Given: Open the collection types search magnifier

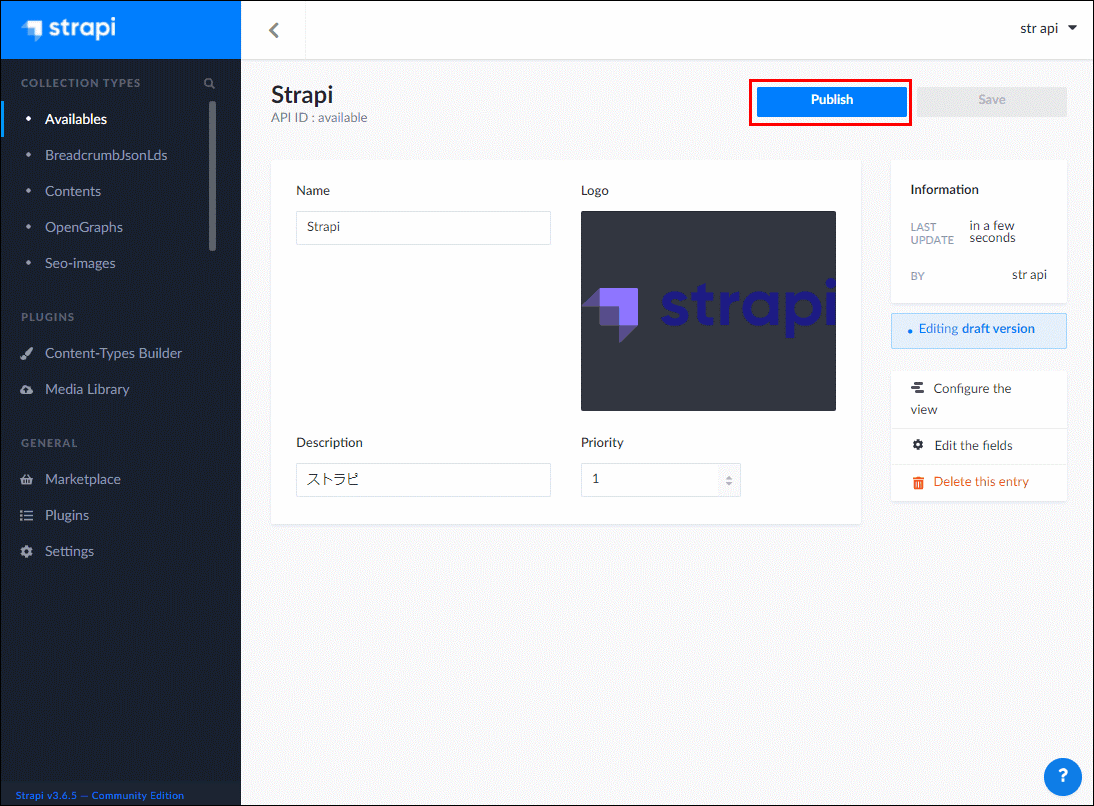Looking at the screenshot, I should pos(209,83).
